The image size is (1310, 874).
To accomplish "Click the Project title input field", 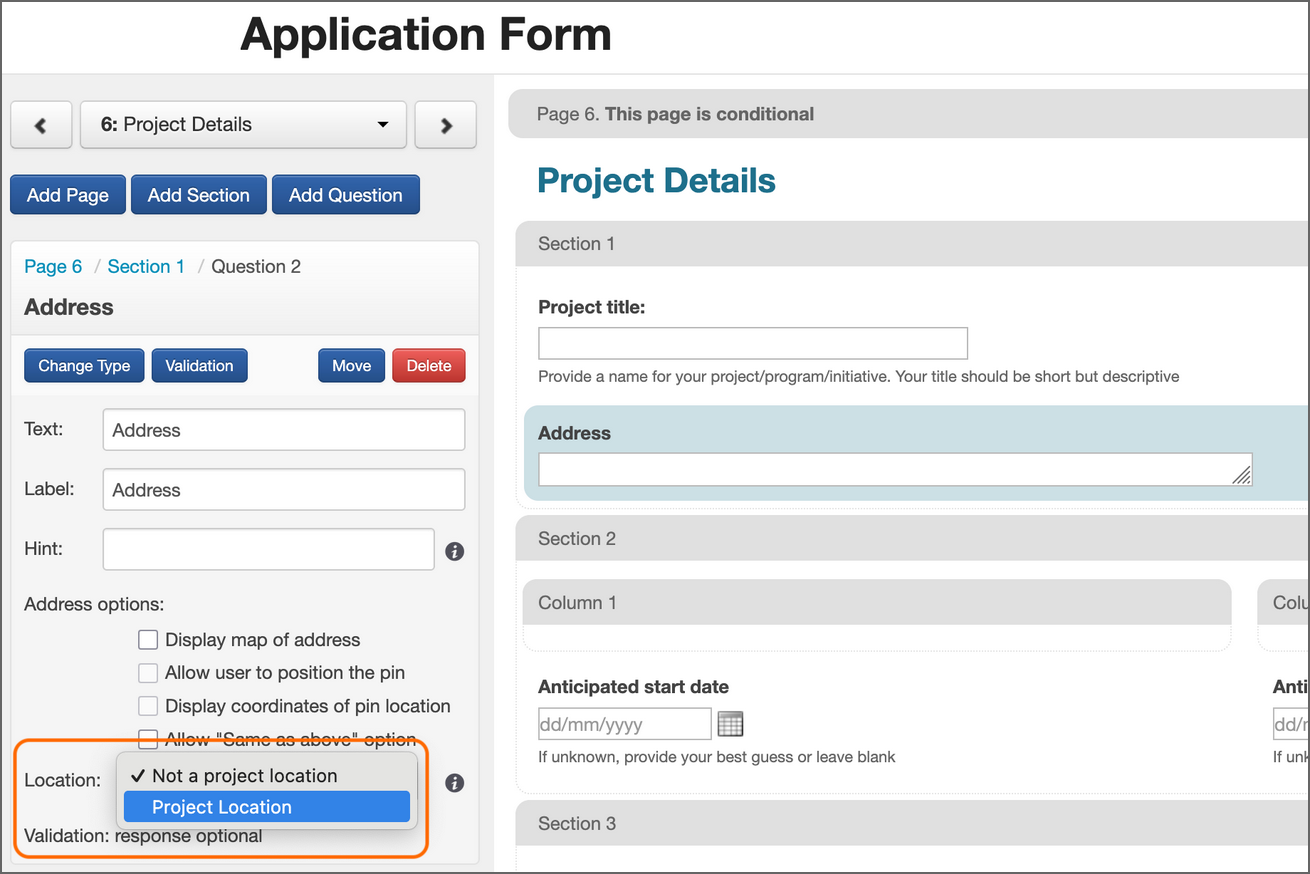I will click(x=752, y=343).
